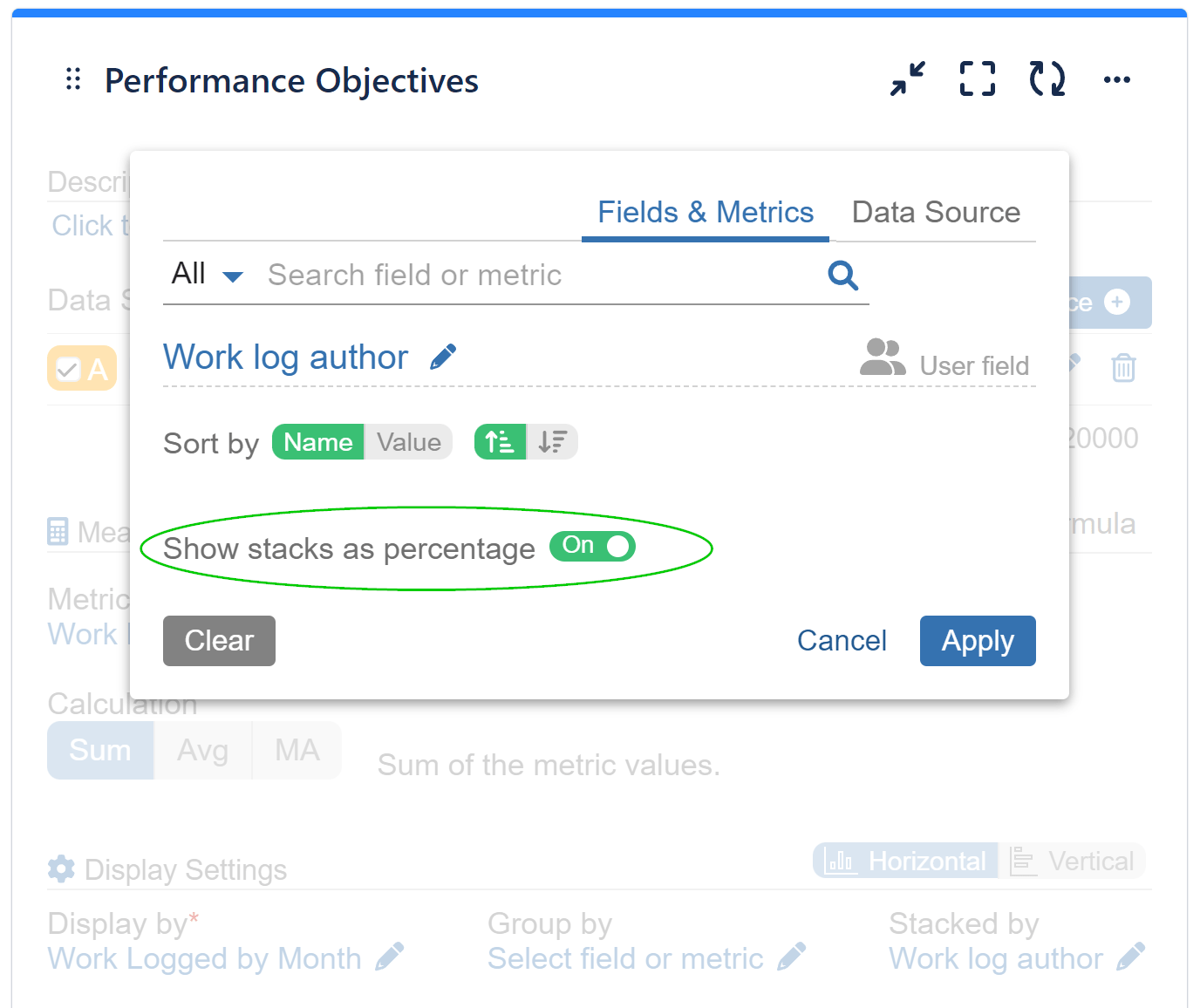The image size is (1200, 1008).
Task: Collapse the gadget using the shrink arrows icon
Action: tap(907, 78)
